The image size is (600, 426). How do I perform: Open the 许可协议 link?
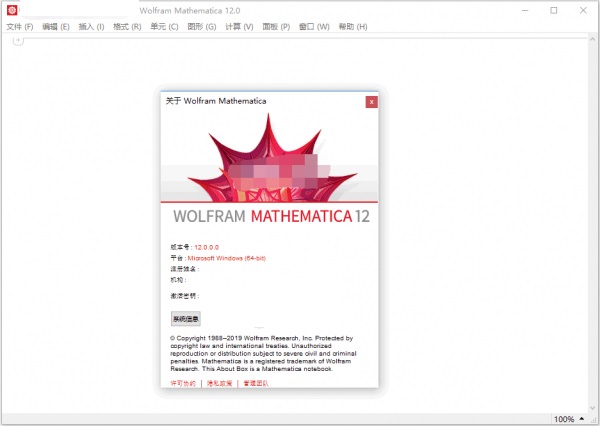(183, 383)
